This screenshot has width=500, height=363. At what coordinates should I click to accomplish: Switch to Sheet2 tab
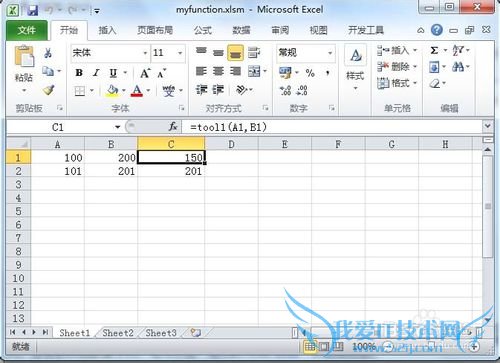tap(118, 333)
